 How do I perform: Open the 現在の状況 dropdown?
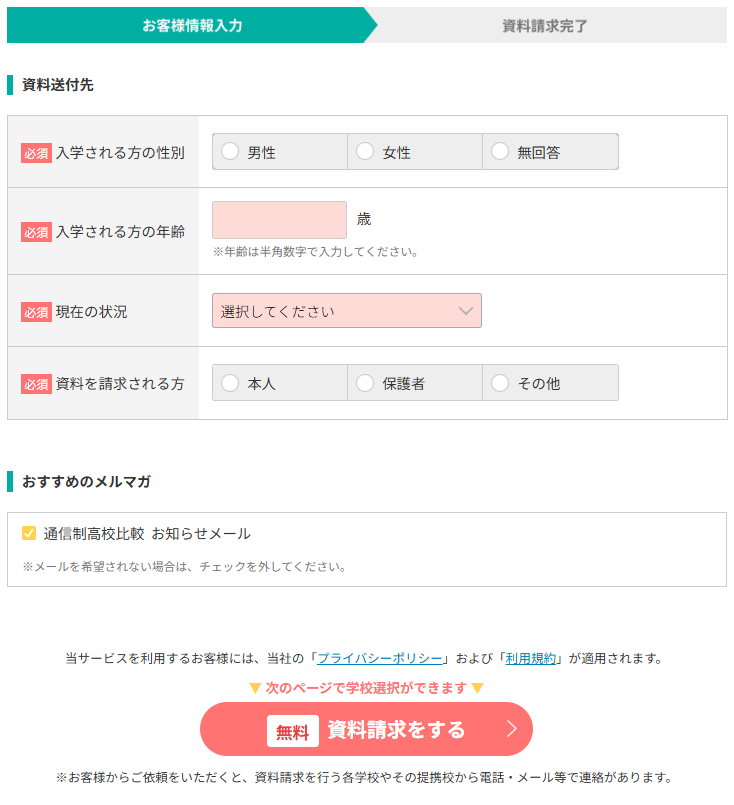(346, 311)
